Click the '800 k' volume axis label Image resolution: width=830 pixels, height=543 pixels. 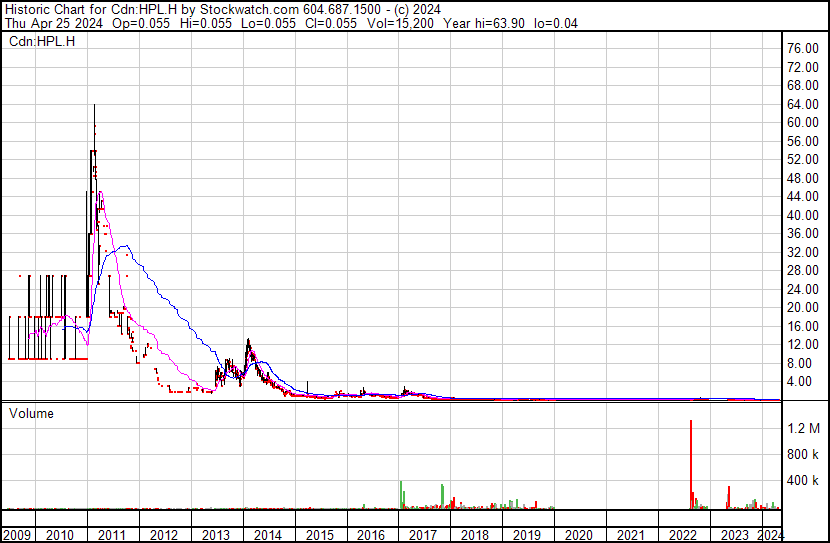[x=803, y=454]
